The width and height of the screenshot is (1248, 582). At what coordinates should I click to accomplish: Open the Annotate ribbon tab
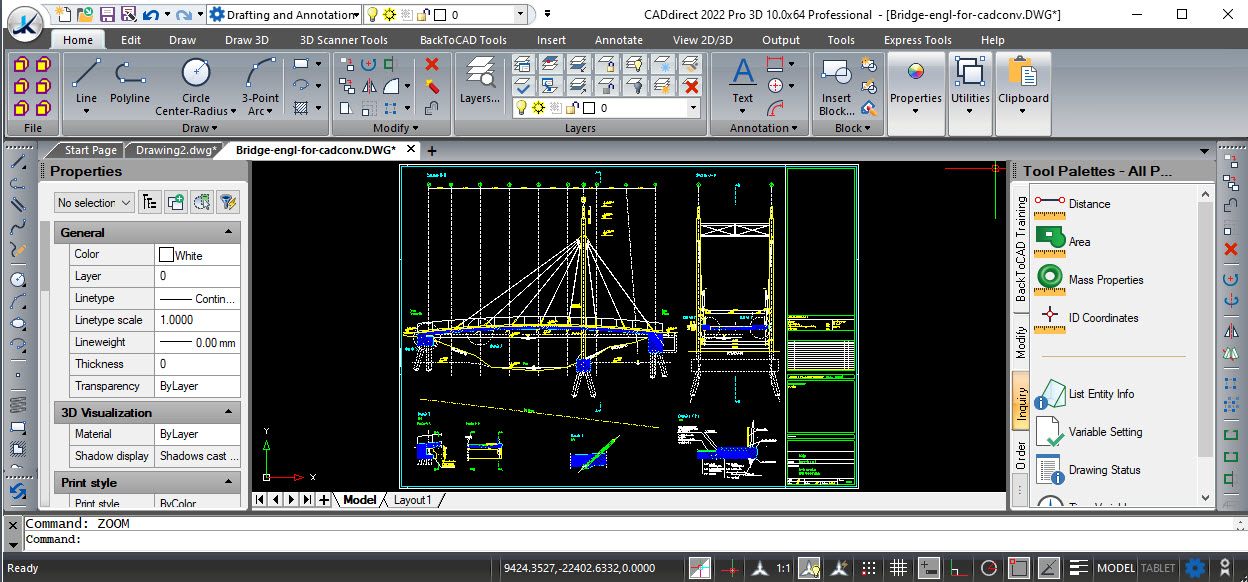tap(618, 40)
